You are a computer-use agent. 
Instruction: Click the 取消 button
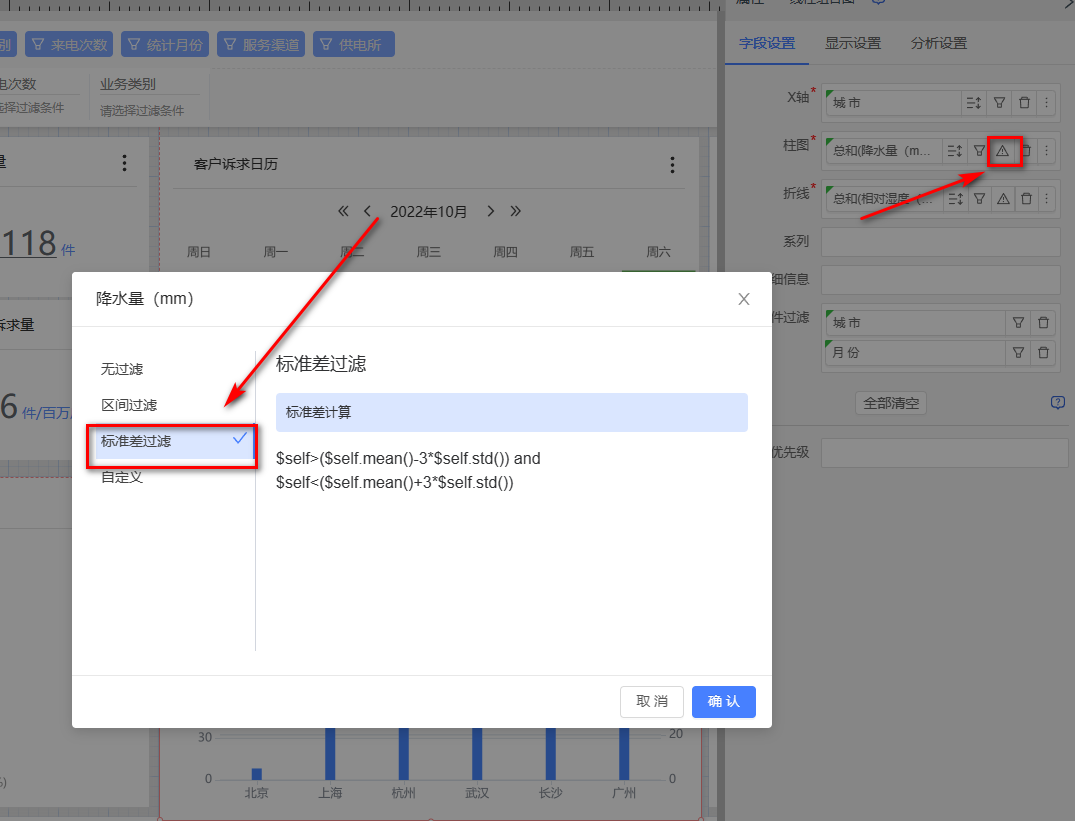[x=652, y=702]
